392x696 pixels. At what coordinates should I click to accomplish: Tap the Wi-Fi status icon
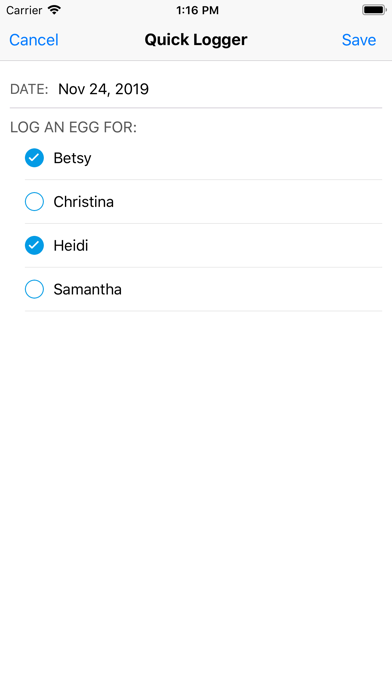coord(54,10)
